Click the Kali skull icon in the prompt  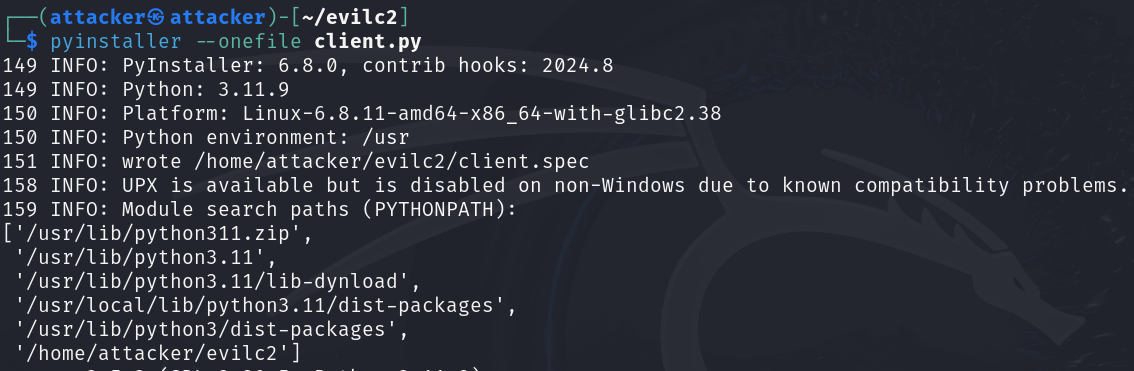pos(156,16)
